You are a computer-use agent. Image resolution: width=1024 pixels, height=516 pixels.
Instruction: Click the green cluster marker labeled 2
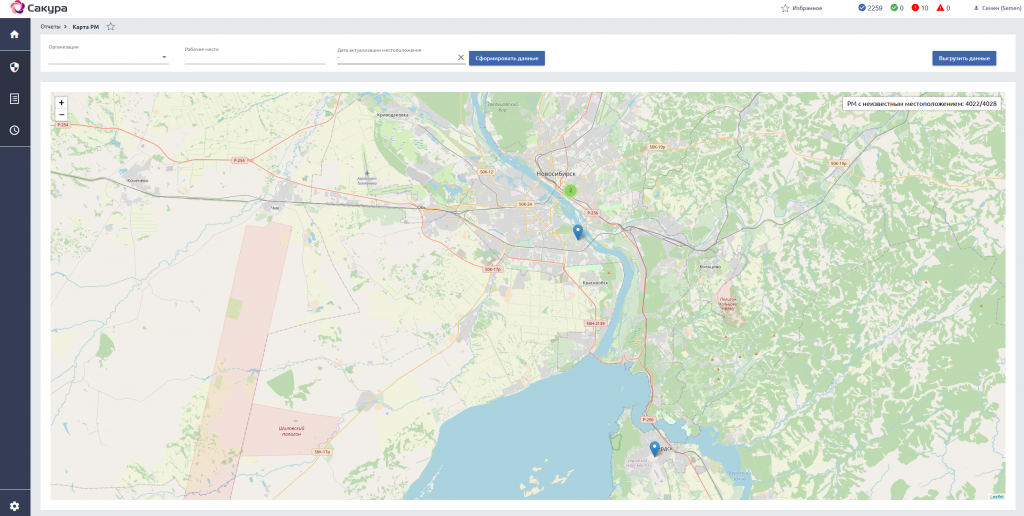click(x=570, y=191)
